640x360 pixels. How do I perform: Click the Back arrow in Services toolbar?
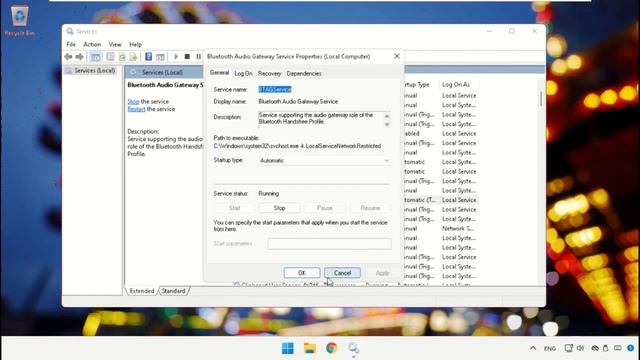(x=68, y=57)
